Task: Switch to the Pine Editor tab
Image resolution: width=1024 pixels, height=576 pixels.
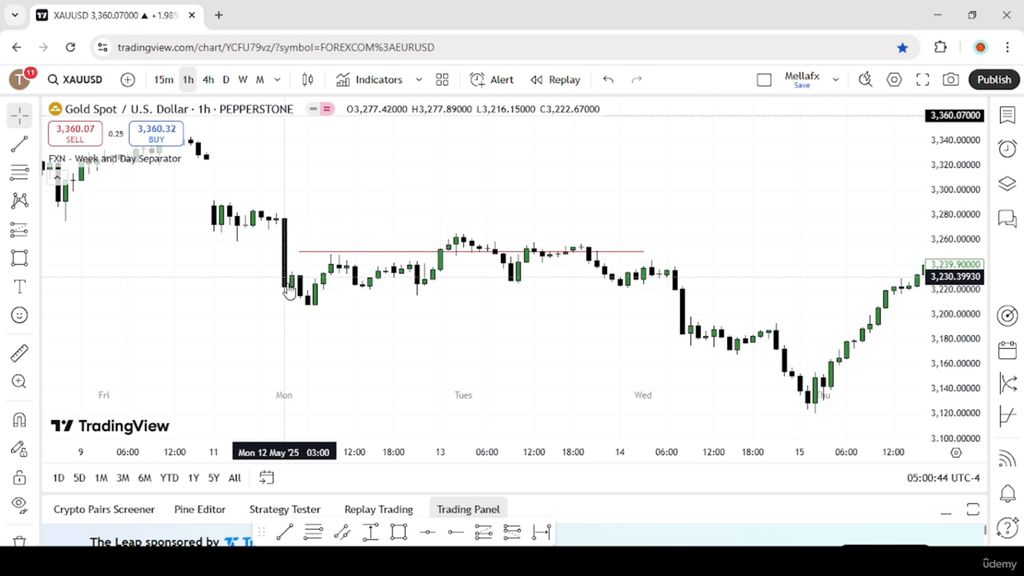Action: (x=200, y=509)
